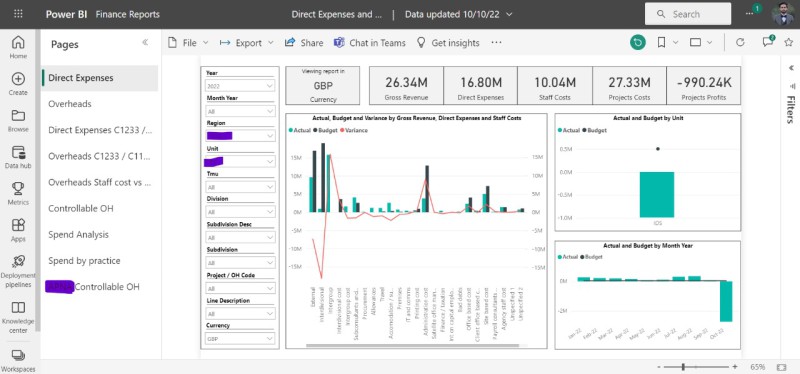Open the File menu

(188, 43)
